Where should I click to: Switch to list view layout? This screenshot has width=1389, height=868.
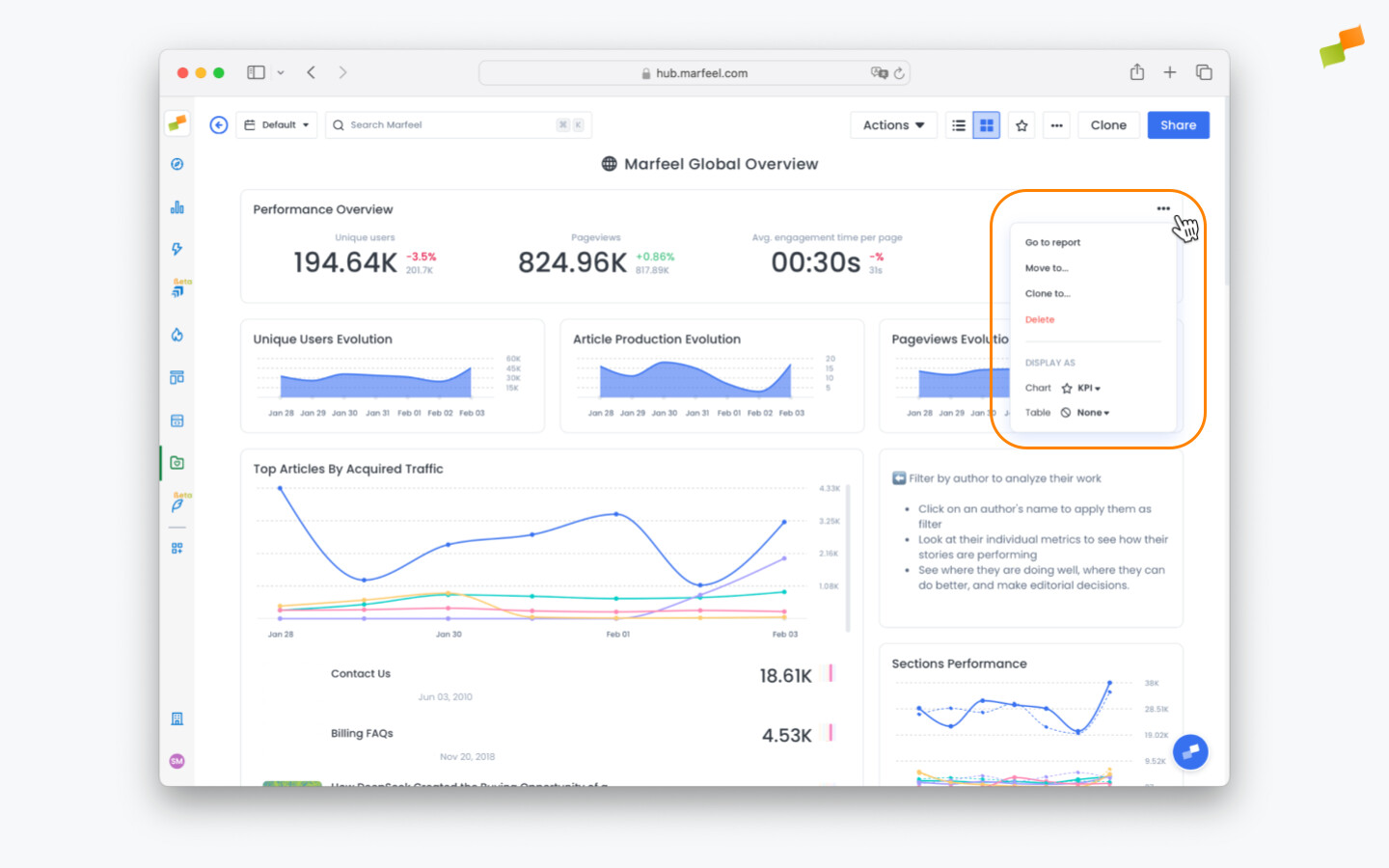959,125
